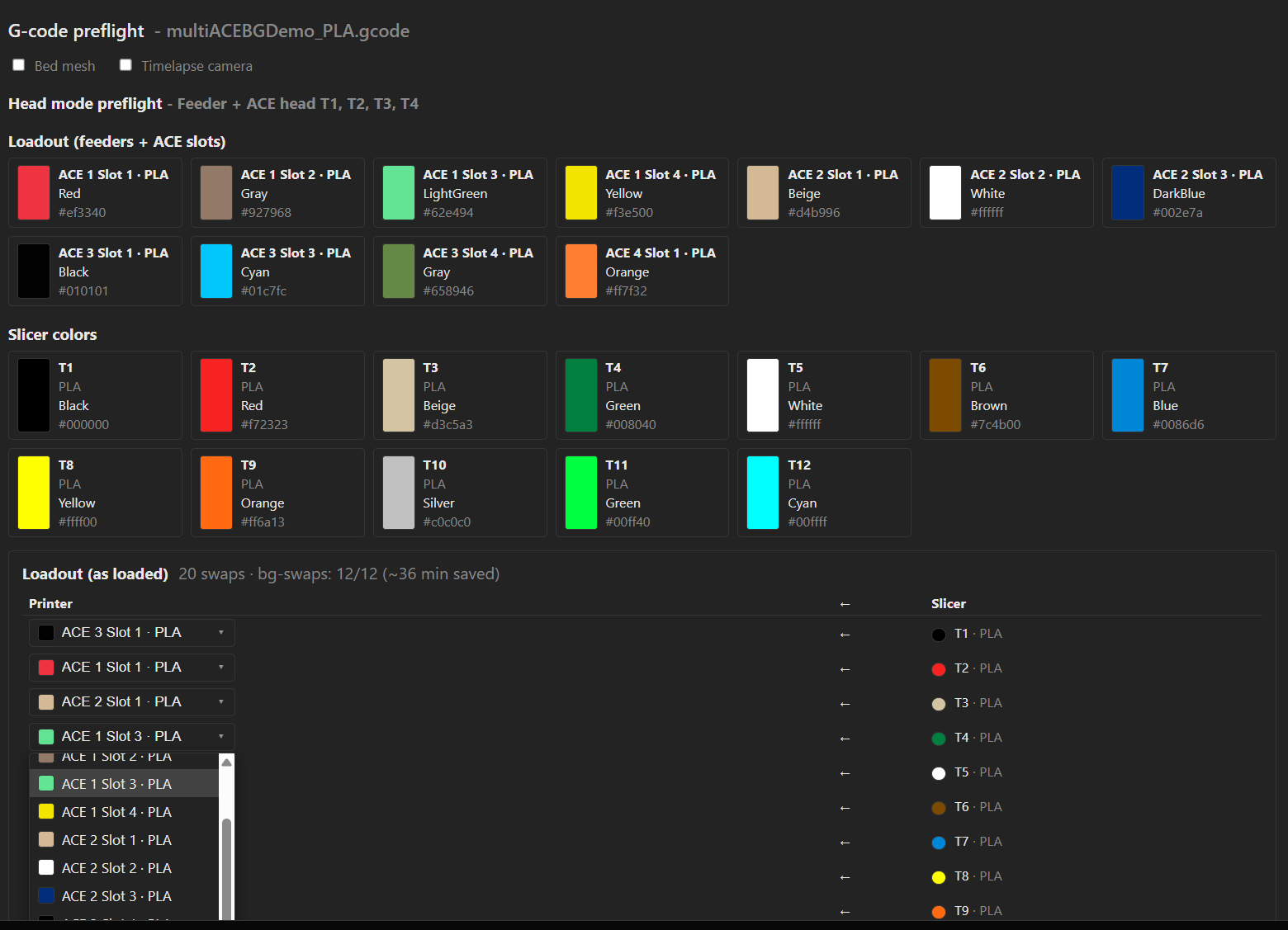Click the arrow icon beside T2 row
Image resolution: width=1288 pixels, height=930 pixels.
(845, 669)
